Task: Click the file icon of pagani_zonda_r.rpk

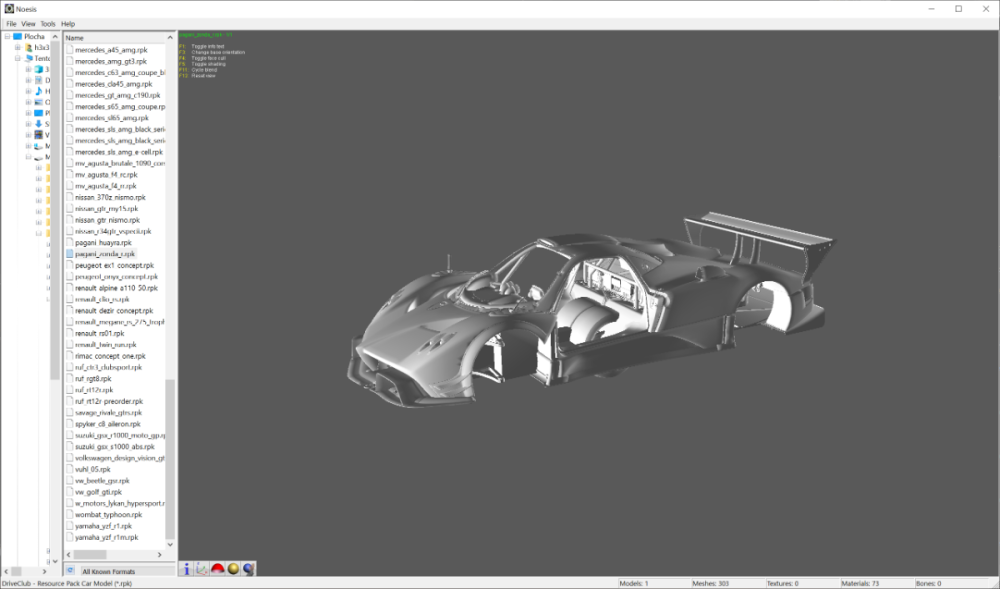Action: (70, 254)
